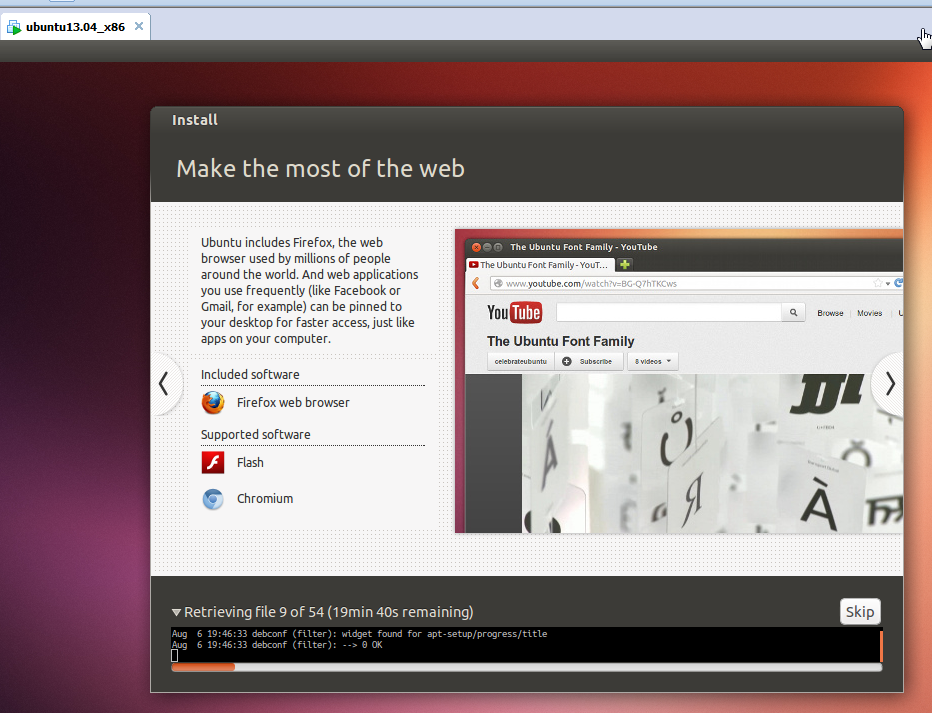
Task: Click the 'Make the most of the web' heading
Action: pos(320,169)
